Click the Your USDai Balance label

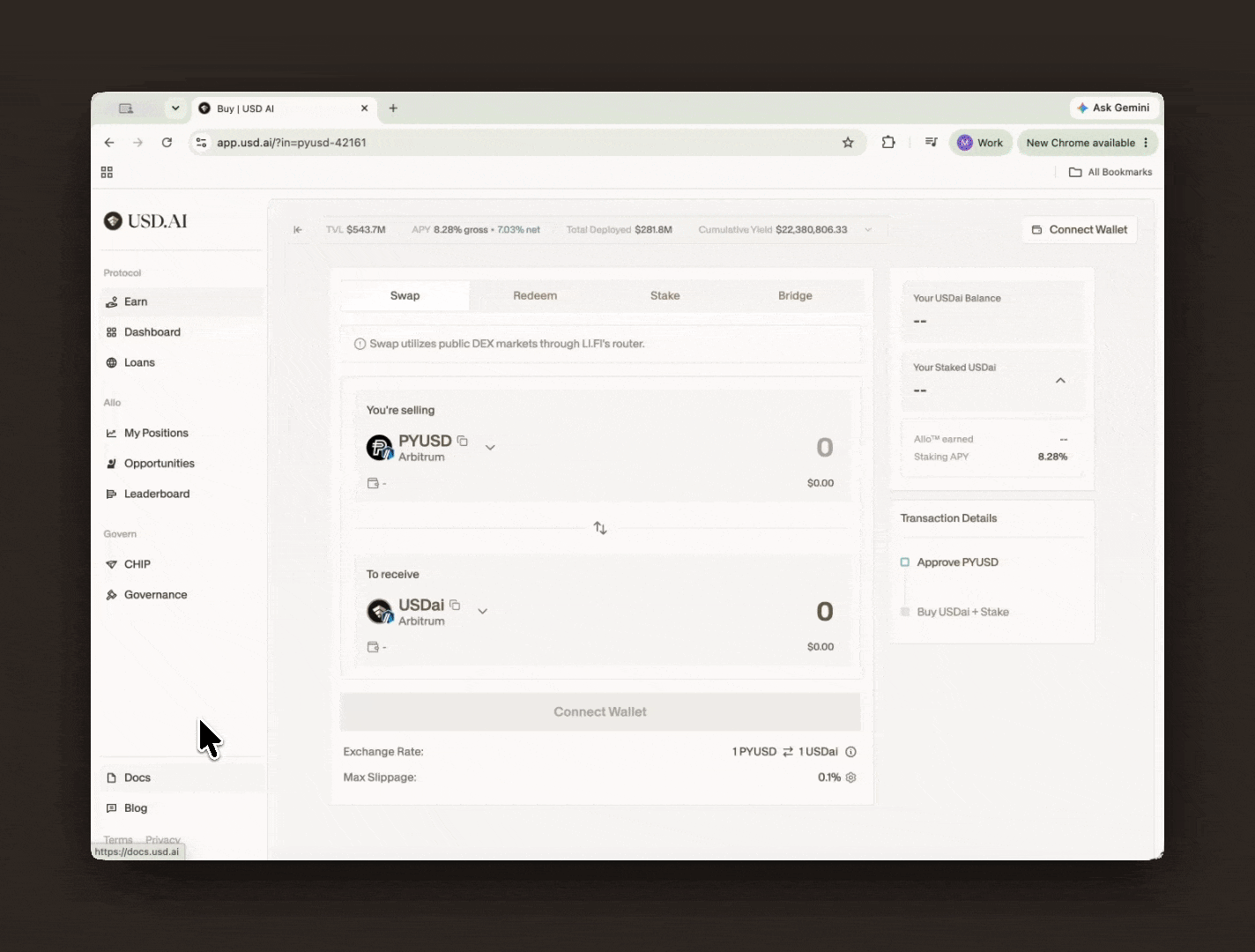tap(957, 298)
